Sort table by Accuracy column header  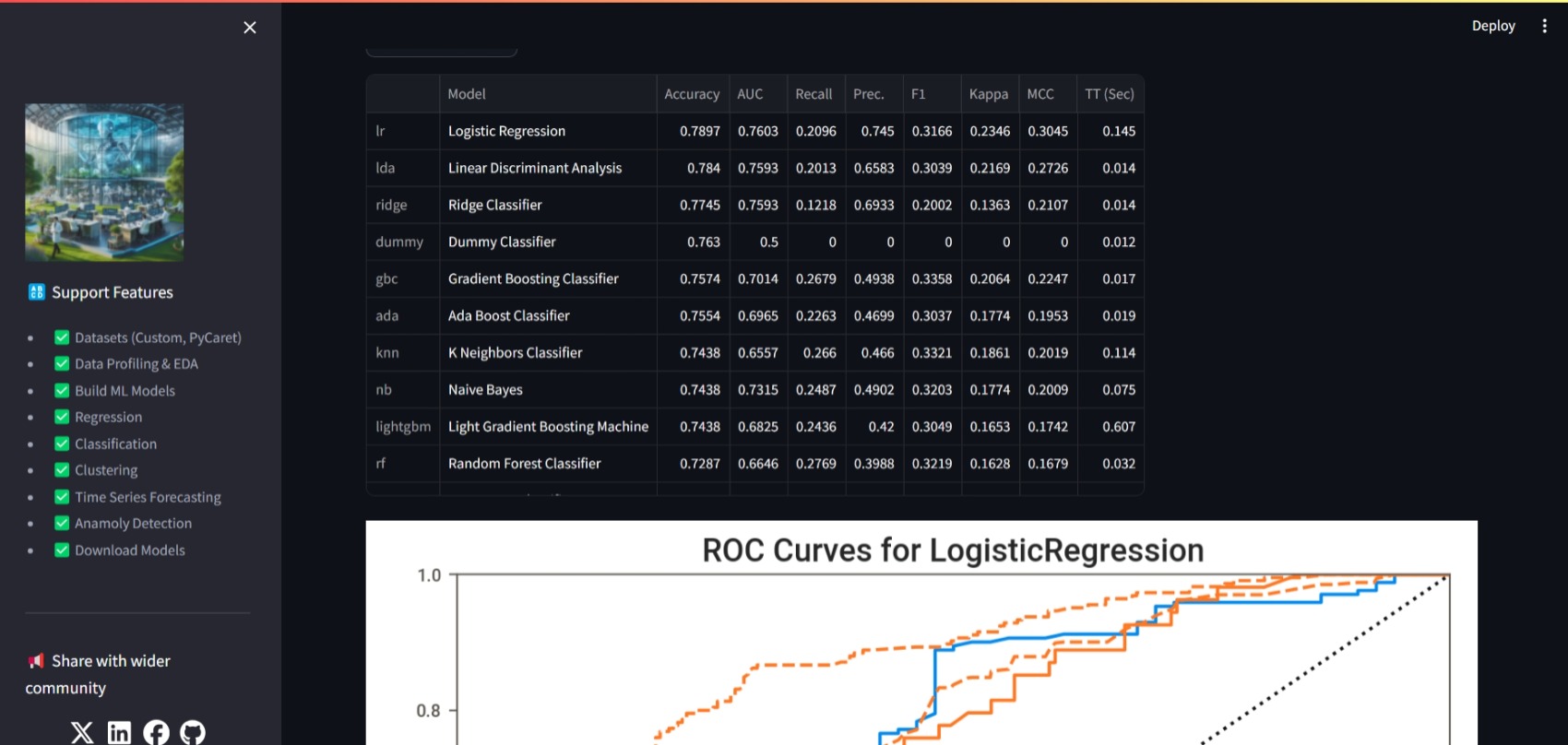691,94
